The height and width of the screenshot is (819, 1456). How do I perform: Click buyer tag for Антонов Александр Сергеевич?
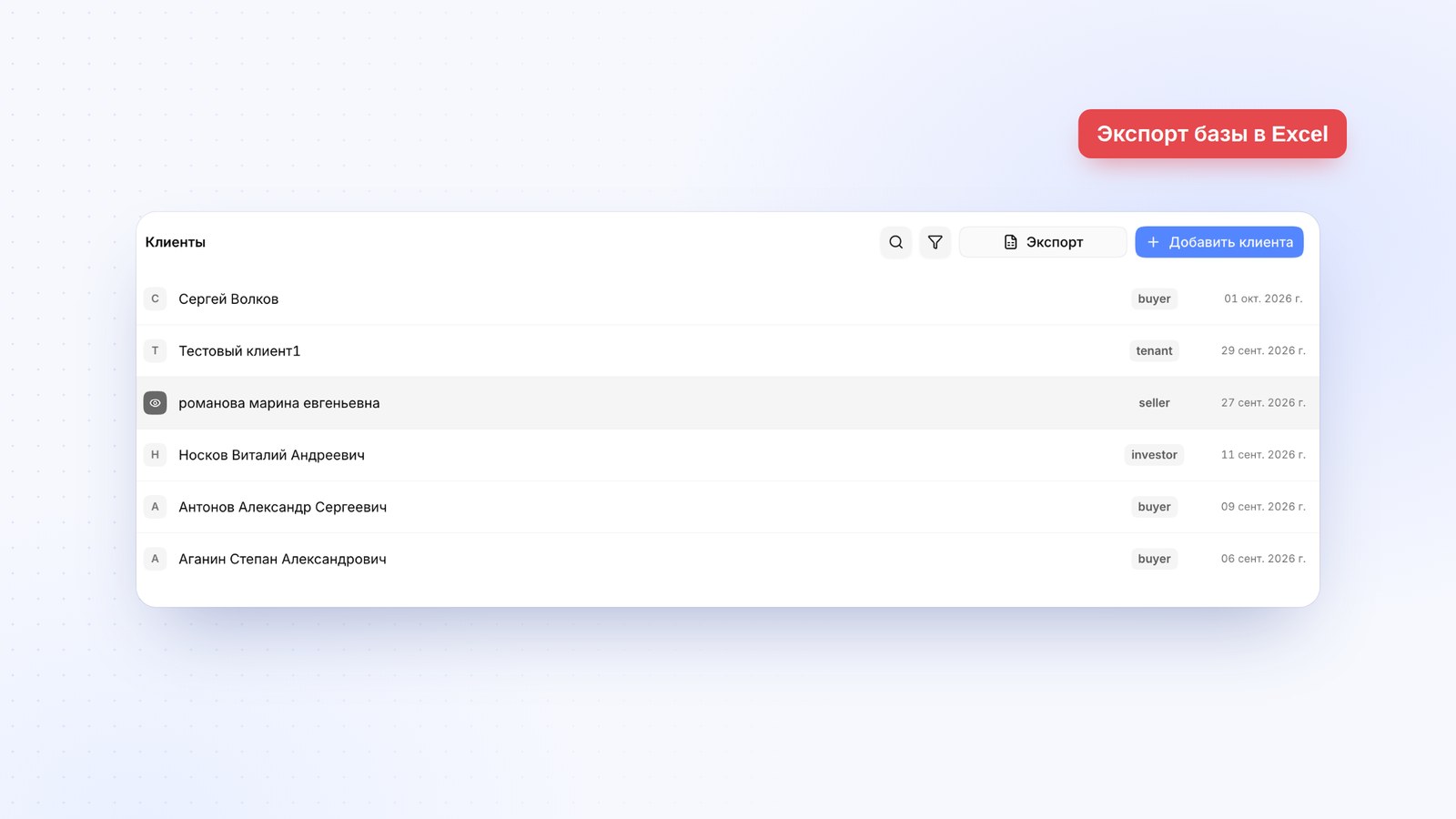point(1154,507)
